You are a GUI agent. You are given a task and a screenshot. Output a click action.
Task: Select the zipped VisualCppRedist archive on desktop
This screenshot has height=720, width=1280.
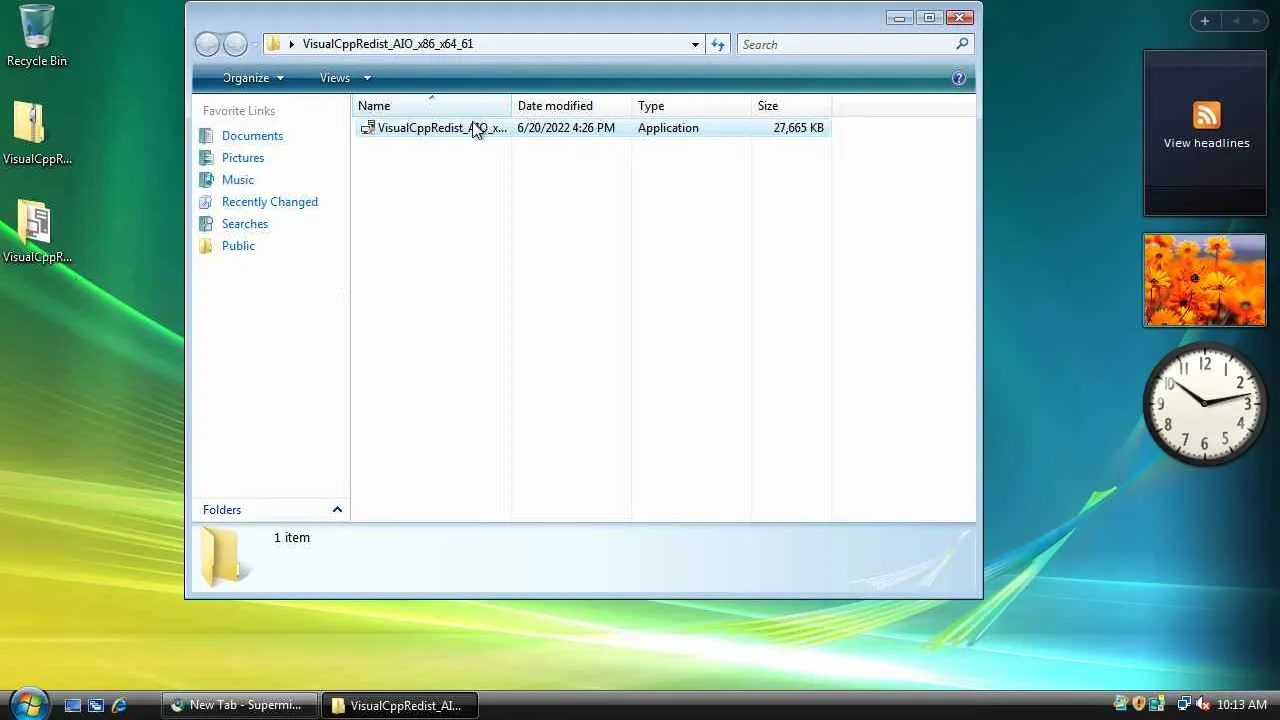37,132
